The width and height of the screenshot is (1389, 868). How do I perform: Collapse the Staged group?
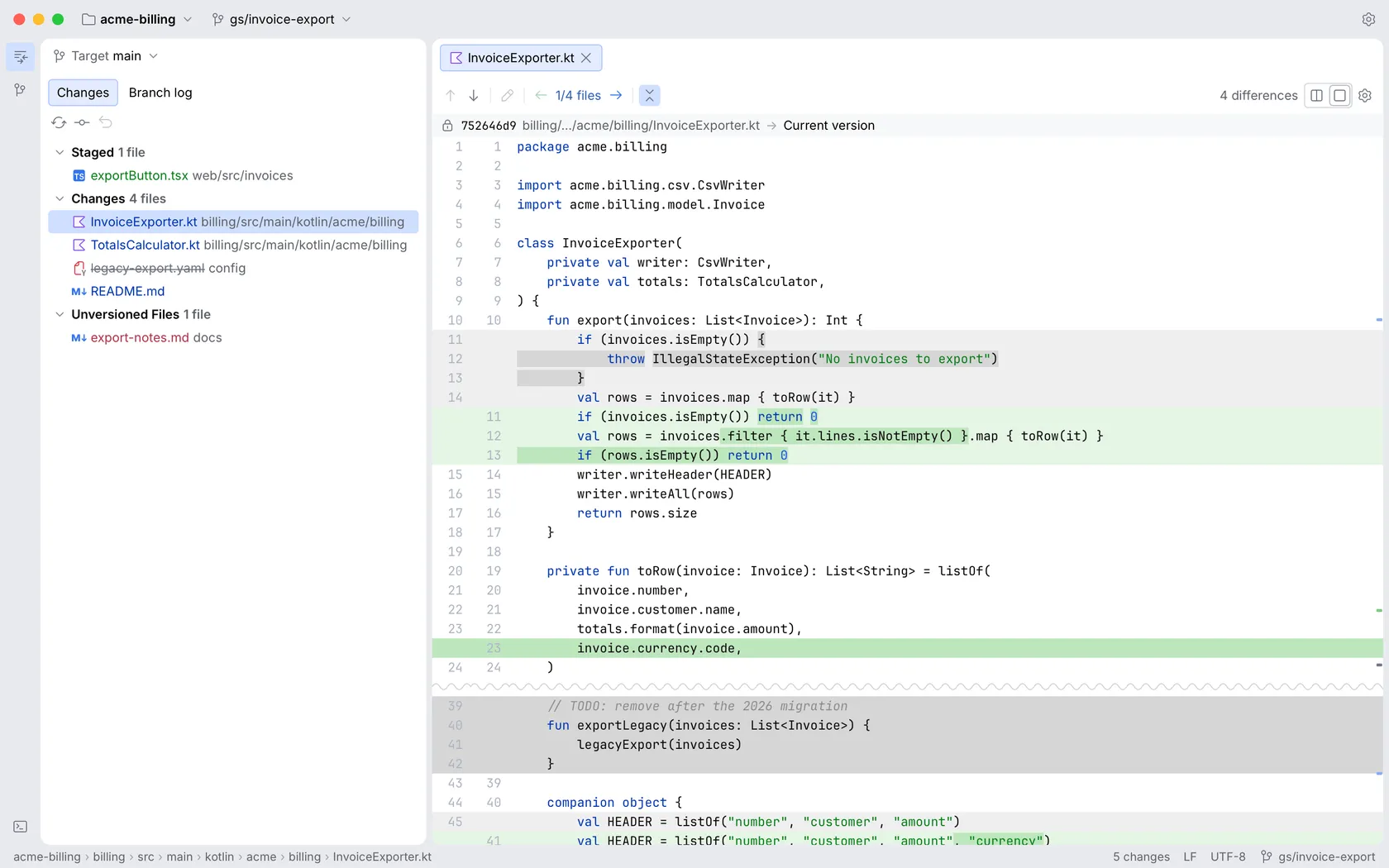pos(60,152)
